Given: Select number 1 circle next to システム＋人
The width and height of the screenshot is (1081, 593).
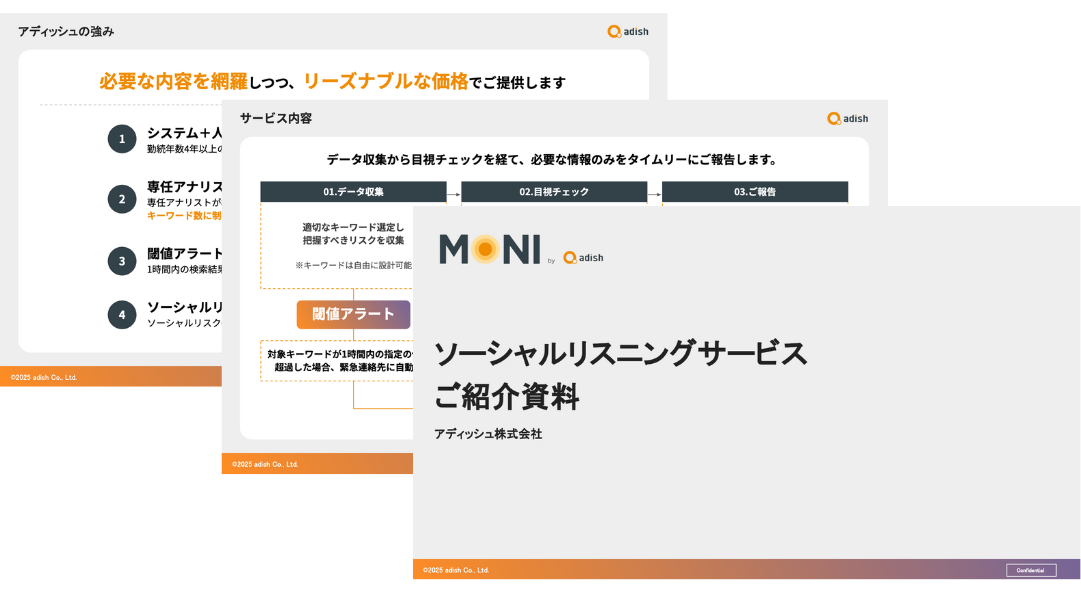Looking at the screenshot, I should [122, 139].
